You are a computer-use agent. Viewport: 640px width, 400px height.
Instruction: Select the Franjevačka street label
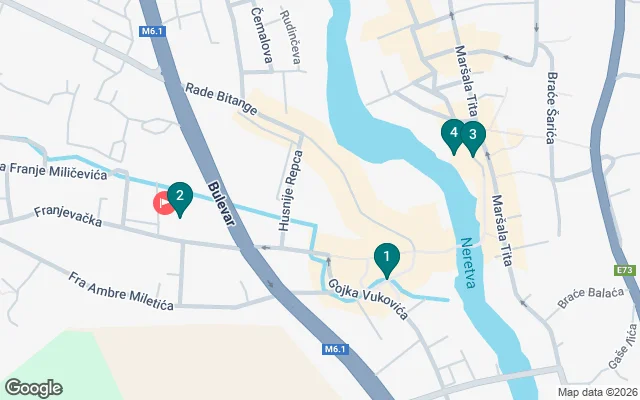[68, 216]
